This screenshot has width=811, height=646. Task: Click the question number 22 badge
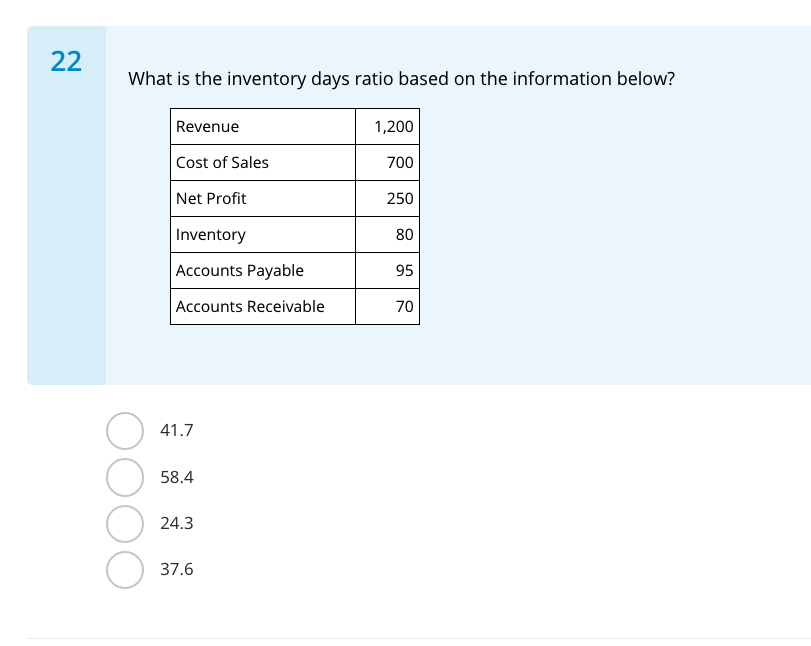pyautogui.click(x=66, y=62)
